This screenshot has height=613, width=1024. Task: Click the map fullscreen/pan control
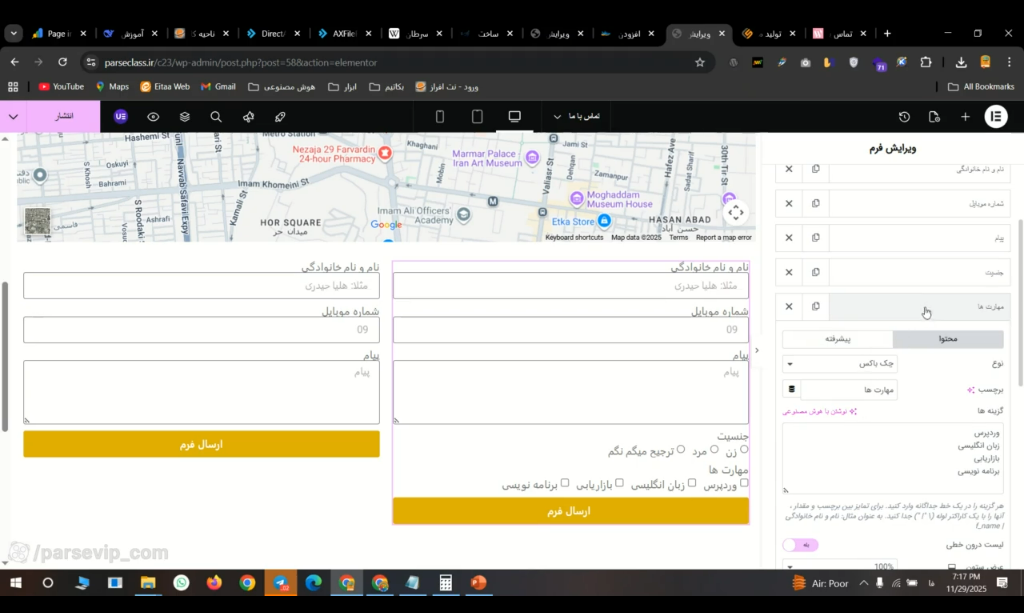735,212
